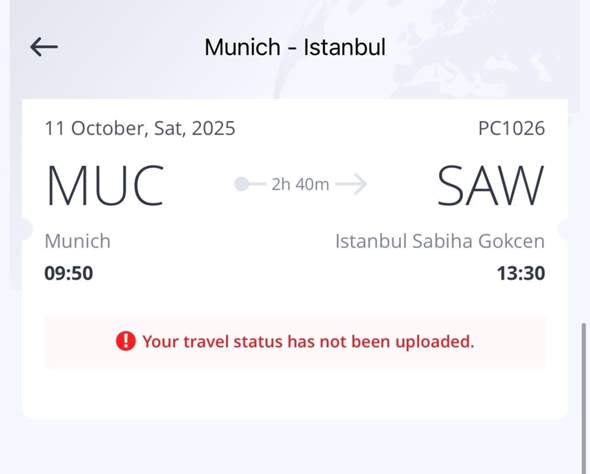Click empty area of the flight card
This screenshot has width=590, height=474.
pos(295,393)
